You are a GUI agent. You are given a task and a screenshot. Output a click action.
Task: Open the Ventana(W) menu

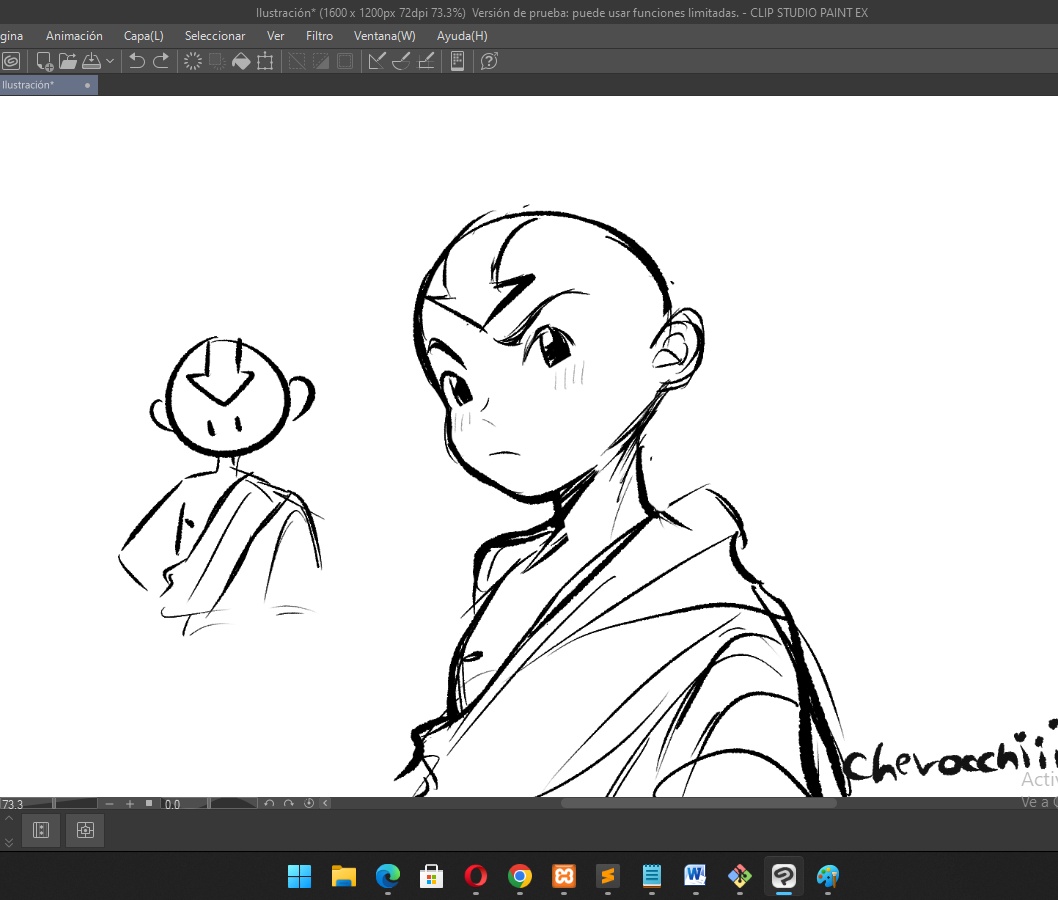pyautogui.click(x=385, y=36)
